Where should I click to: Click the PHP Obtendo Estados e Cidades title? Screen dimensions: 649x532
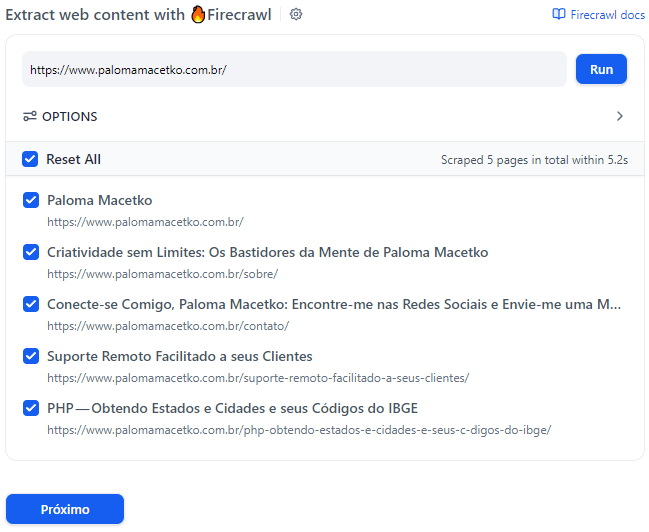232,408
